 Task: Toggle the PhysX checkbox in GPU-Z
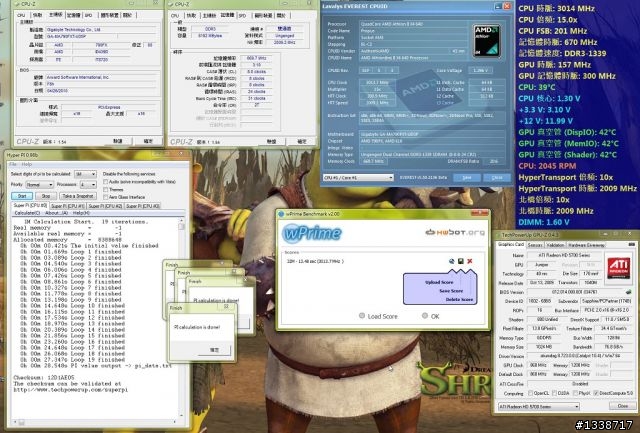tap(575, 393)
